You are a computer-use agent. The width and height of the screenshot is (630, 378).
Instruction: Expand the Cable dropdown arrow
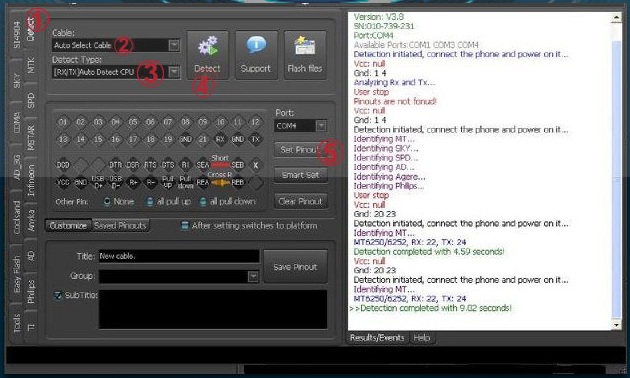174,45
